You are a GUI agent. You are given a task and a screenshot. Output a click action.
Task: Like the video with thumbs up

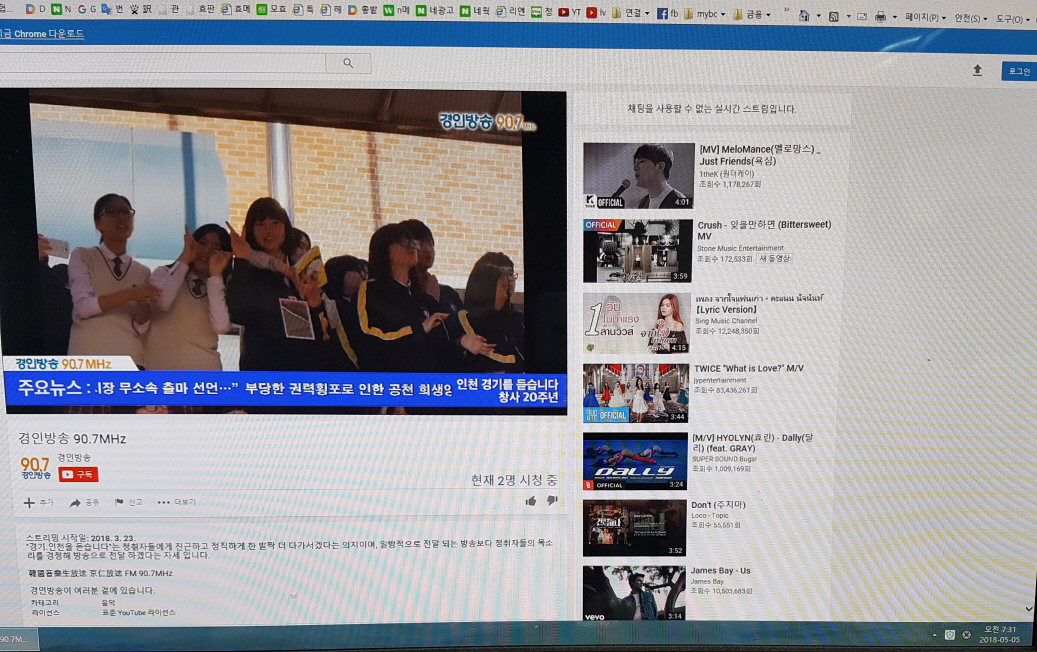(530, 501)
